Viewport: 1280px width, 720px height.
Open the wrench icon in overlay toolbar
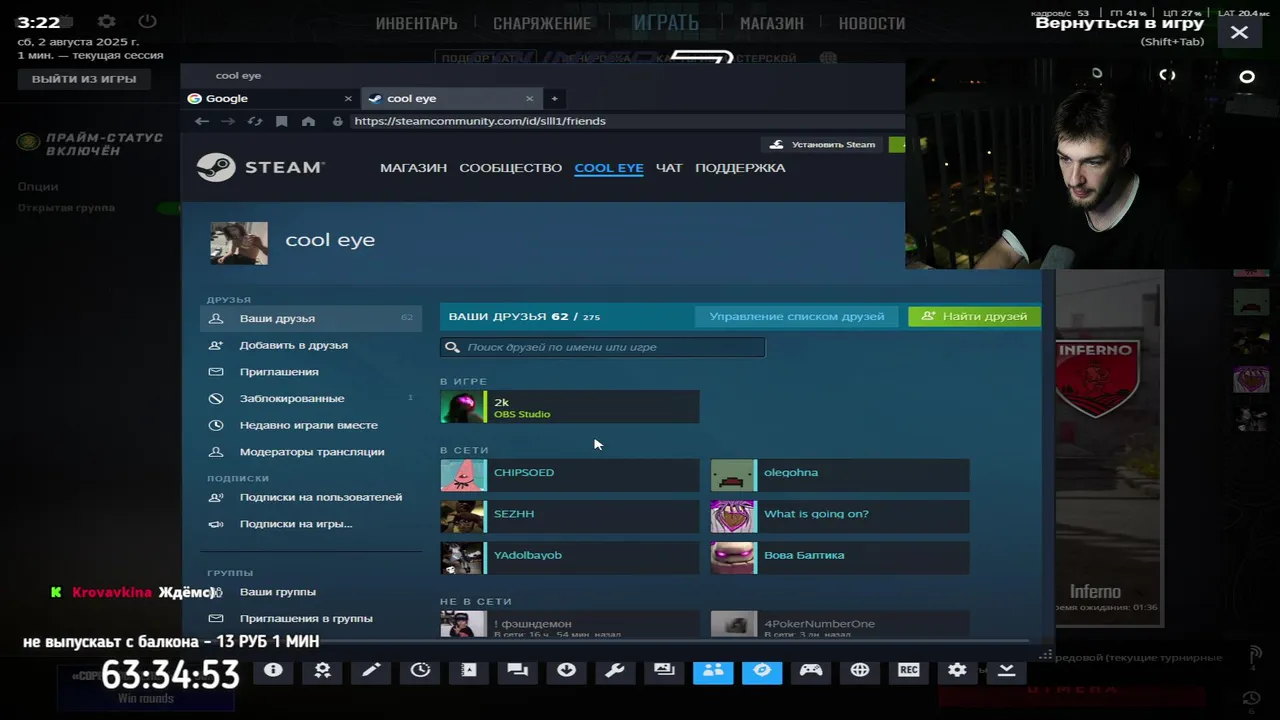[615, 670]
